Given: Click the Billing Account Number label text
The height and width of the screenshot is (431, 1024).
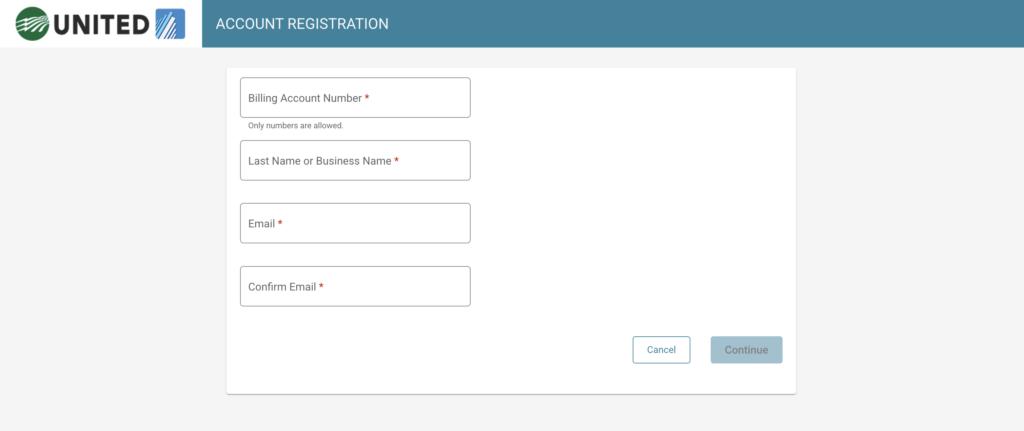Looking at the screenshot, I should click(304, 98).
